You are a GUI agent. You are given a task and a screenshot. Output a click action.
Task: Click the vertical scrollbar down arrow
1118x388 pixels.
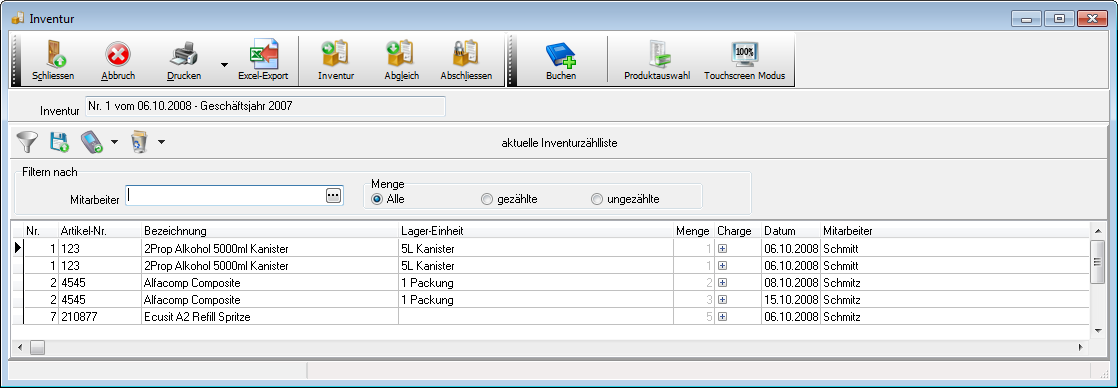[x=1098, y=331]
